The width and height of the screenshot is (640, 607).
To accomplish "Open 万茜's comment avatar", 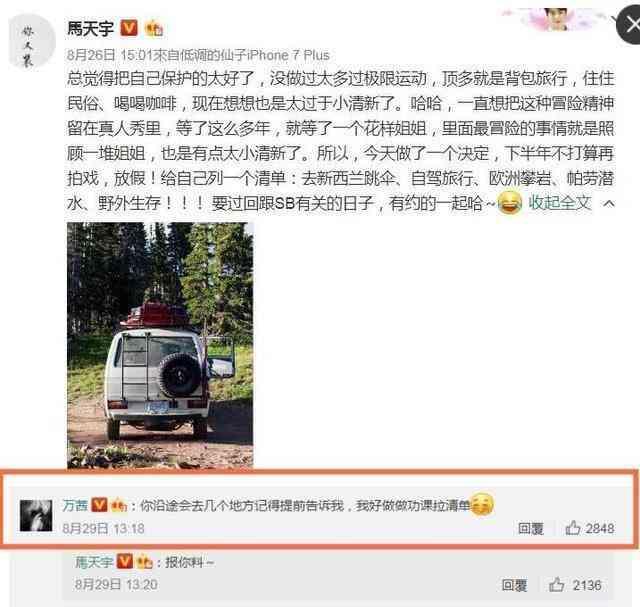I will [x=36, y=516].
